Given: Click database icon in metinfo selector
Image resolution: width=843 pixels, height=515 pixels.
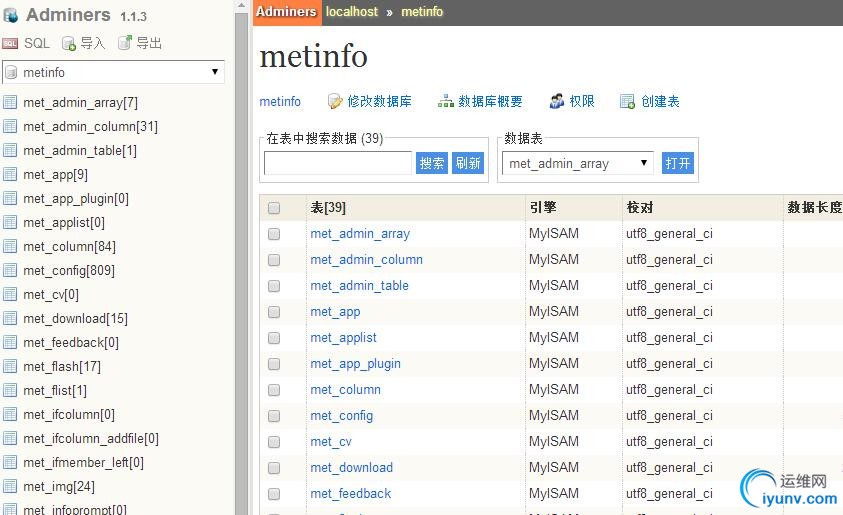Looking at the screenshot, I should pos(11,72).
